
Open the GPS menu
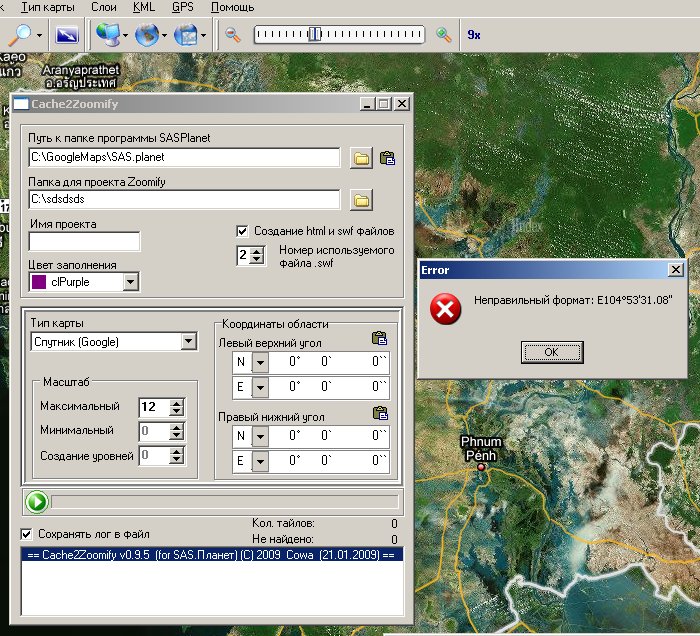182,7
